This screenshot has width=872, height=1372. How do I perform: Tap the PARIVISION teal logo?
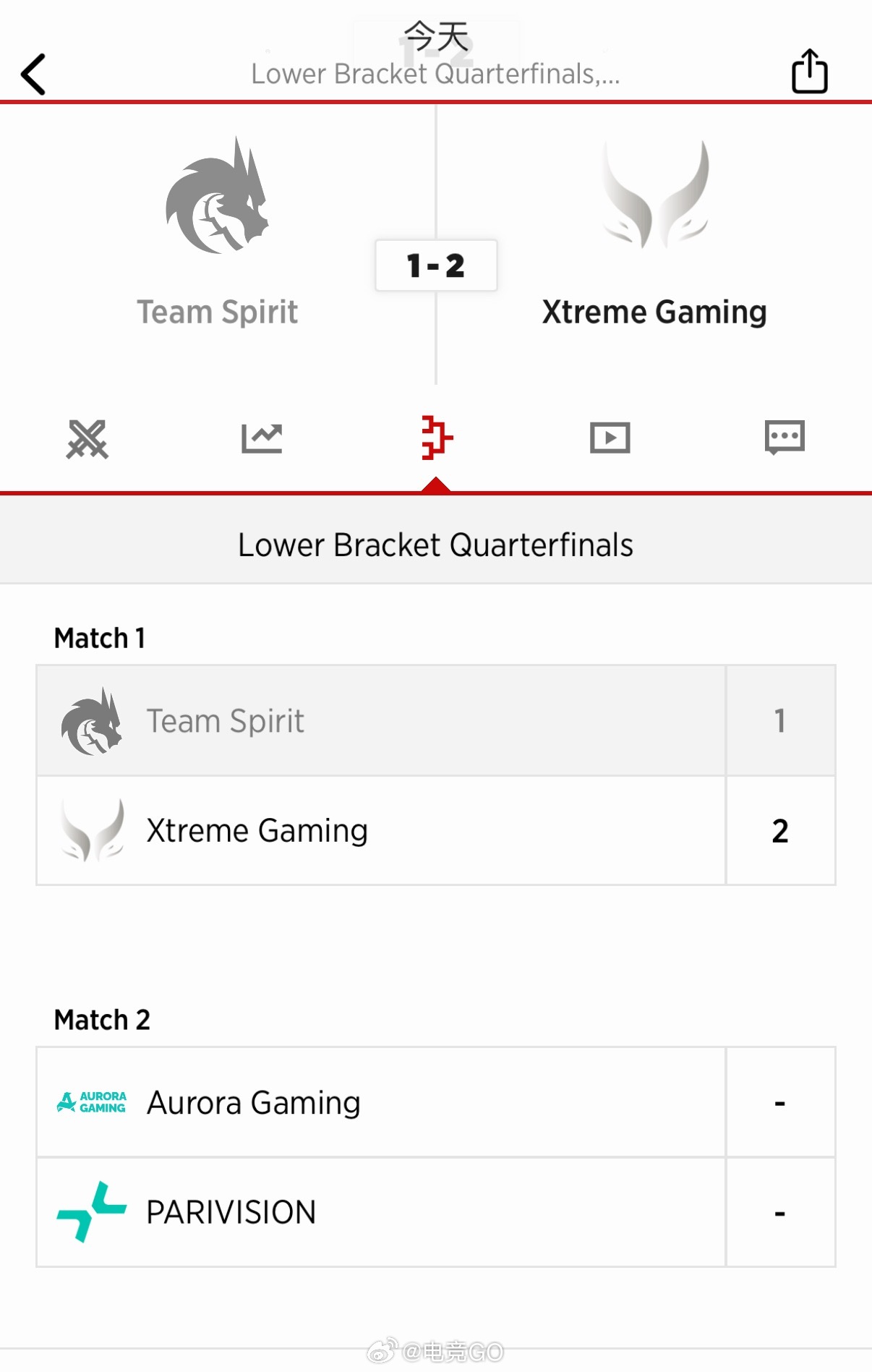[x=92, y=1212]
